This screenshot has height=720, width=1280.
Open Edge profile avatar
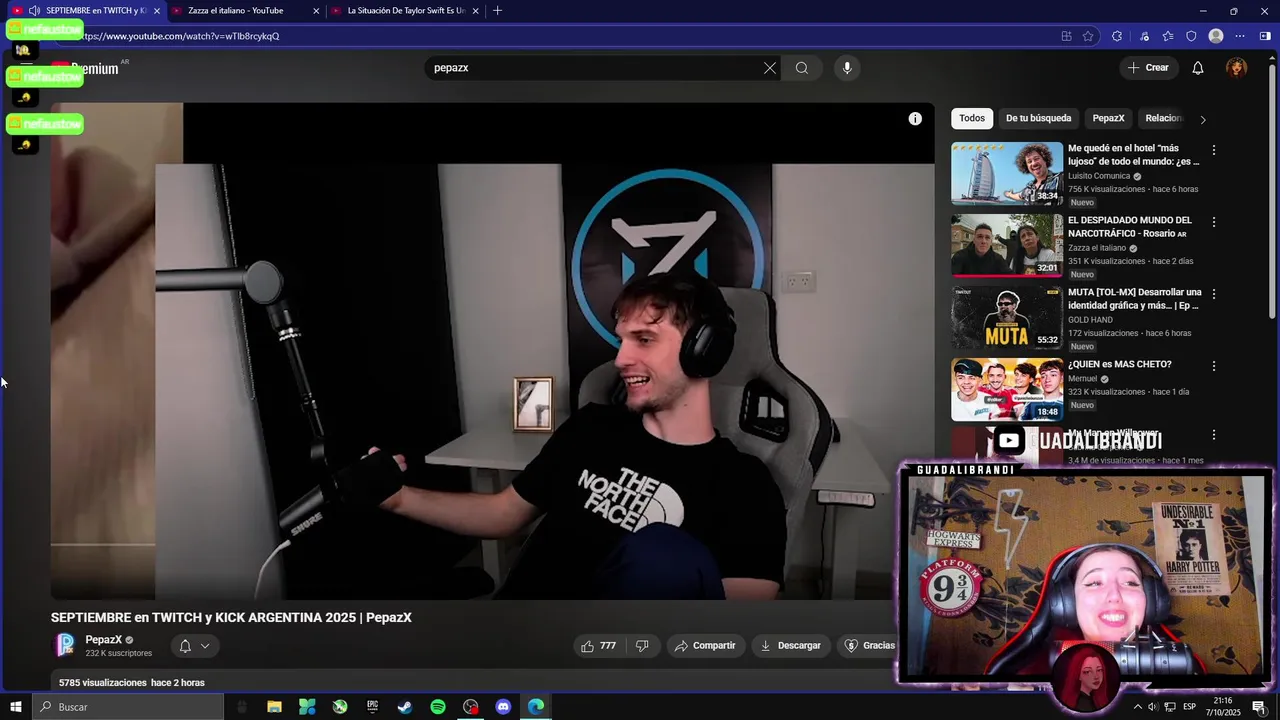(x=1216, y=36)
